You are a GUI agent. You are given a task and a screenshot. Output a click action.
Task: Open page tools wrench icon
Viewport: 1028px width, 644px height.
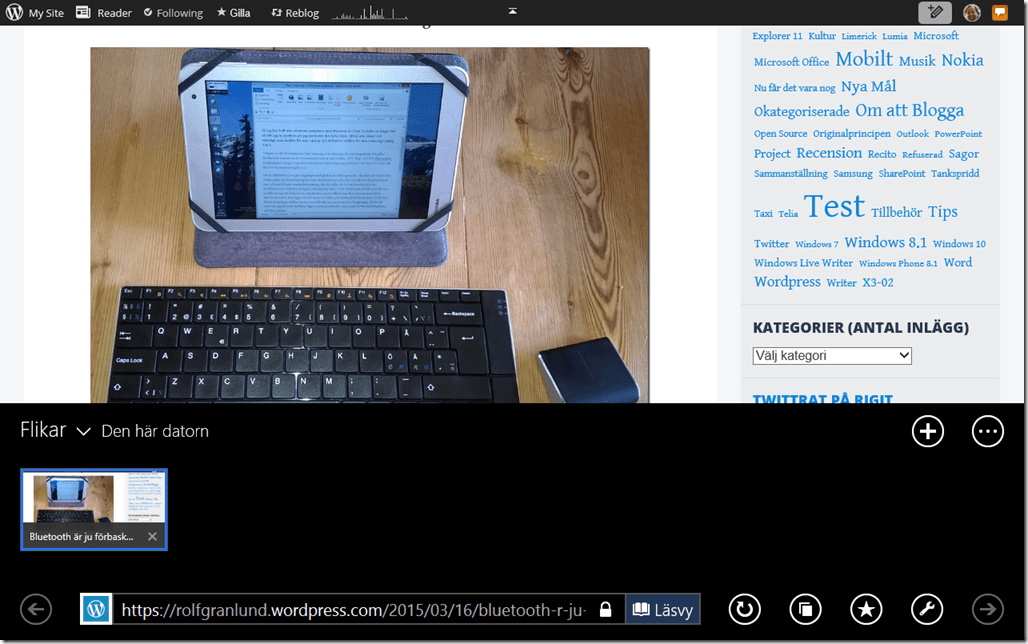pos(927,609)
